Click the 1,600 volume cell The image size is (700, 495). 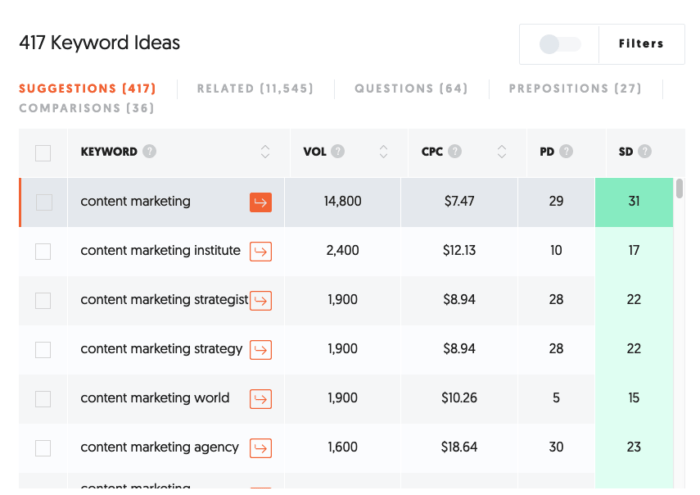tap(342, 447)
